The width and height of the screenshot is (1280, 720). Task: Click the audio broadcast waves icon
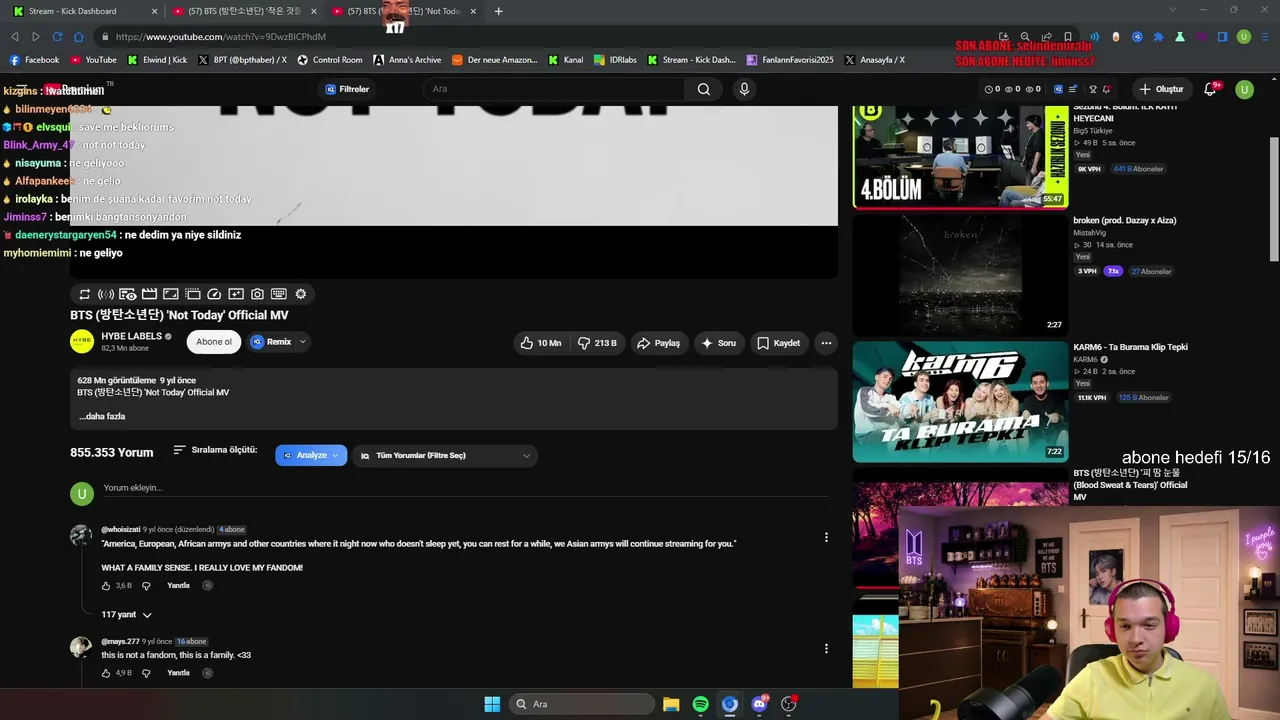(106, 294)
